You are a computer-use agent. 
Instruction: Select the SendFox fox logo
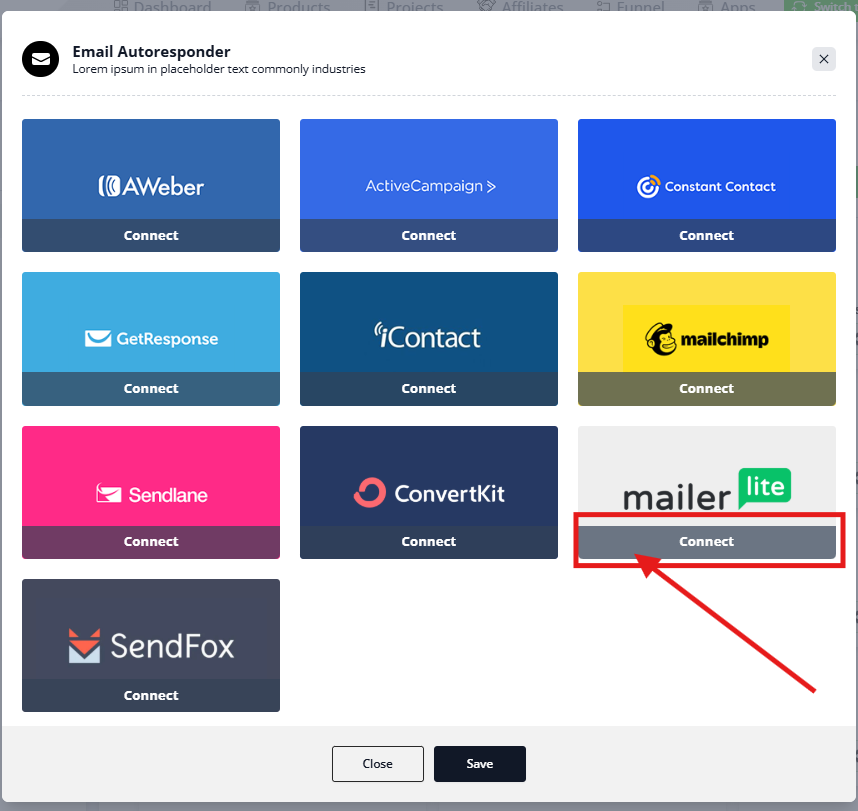[x=84, y=646]
